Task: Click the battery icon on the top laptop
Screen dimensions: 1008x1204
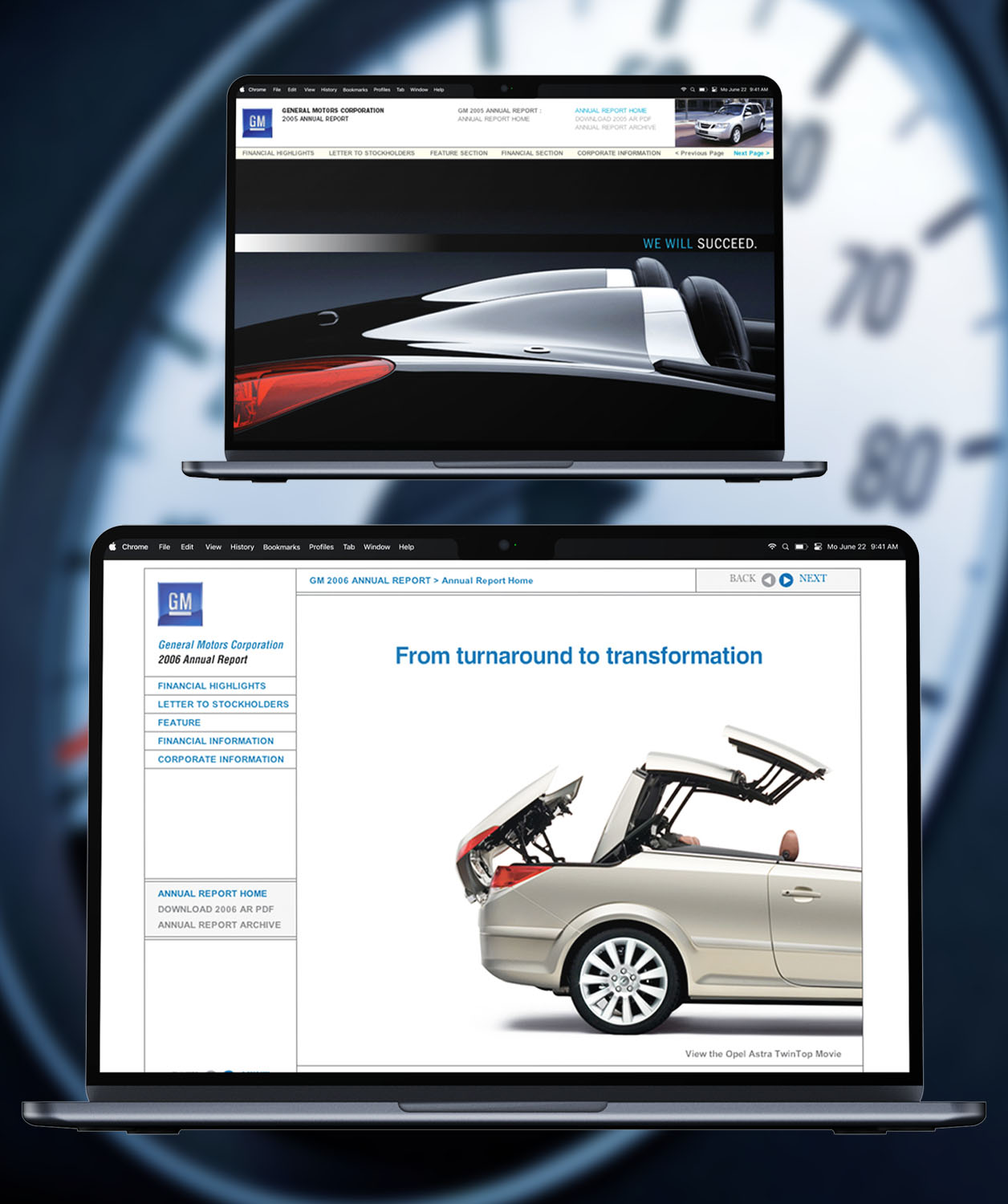Action: (702, 90)
